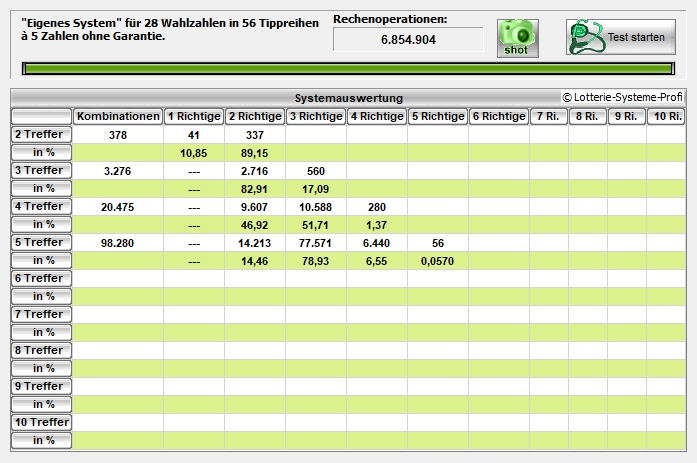Select the 2 Treffer row header
697x463 pixels.
(x=41, y=135)
